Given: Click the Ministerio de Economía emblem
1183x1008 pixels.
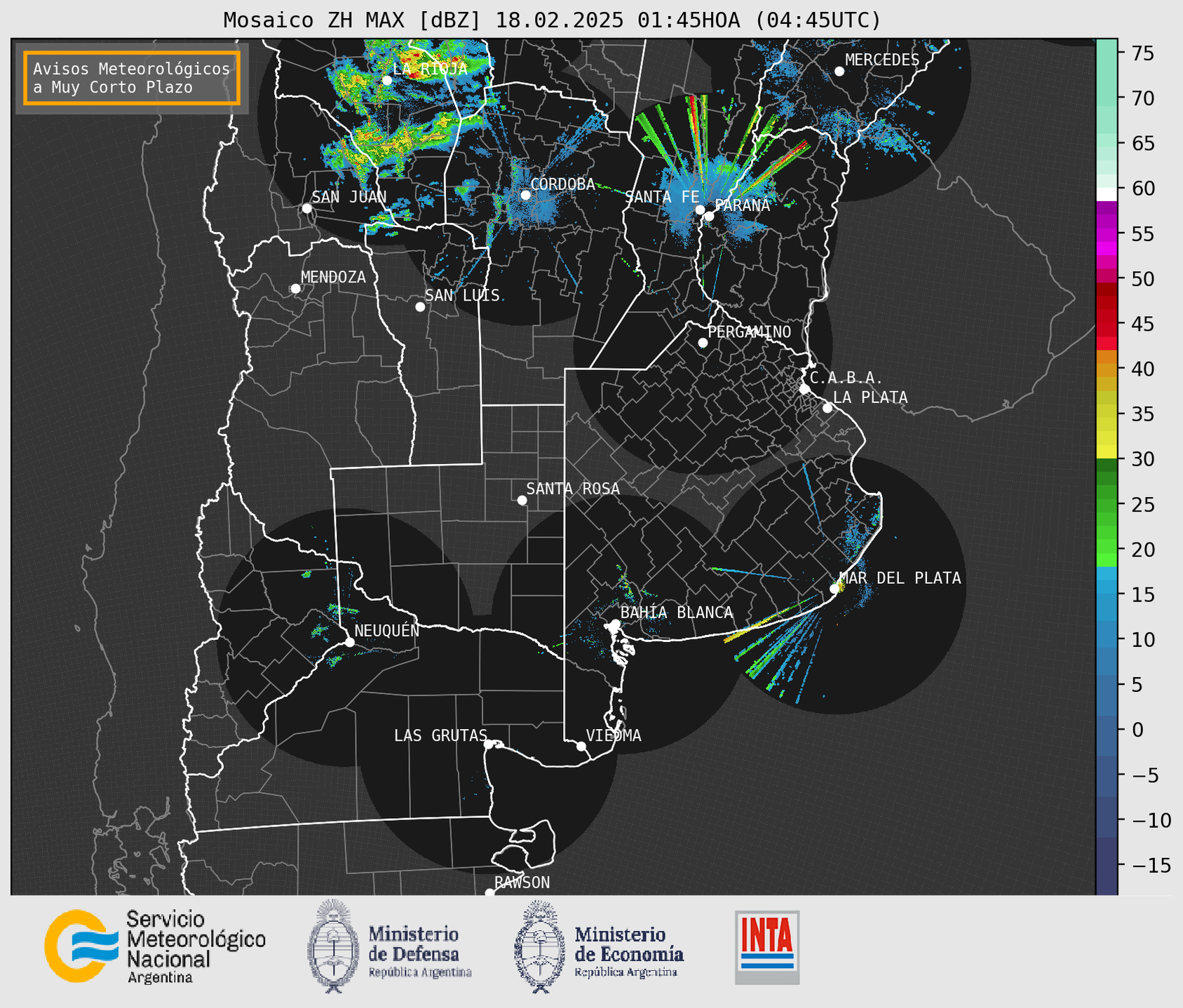Looking at the screenshot, I should 540,946.
